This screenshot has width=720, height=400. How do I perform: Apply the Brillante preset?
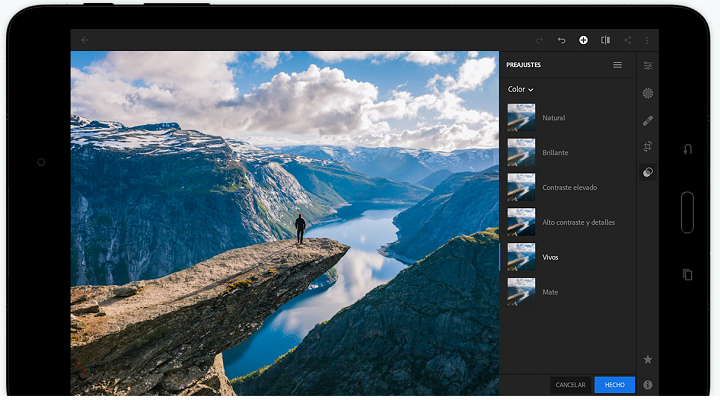click(568, 152)
